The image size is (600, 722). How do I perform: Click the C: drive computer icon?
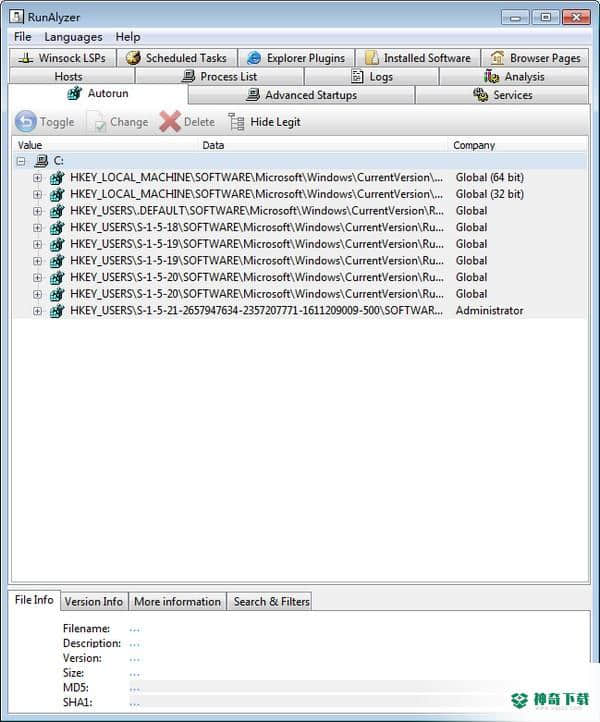[41, 161]
